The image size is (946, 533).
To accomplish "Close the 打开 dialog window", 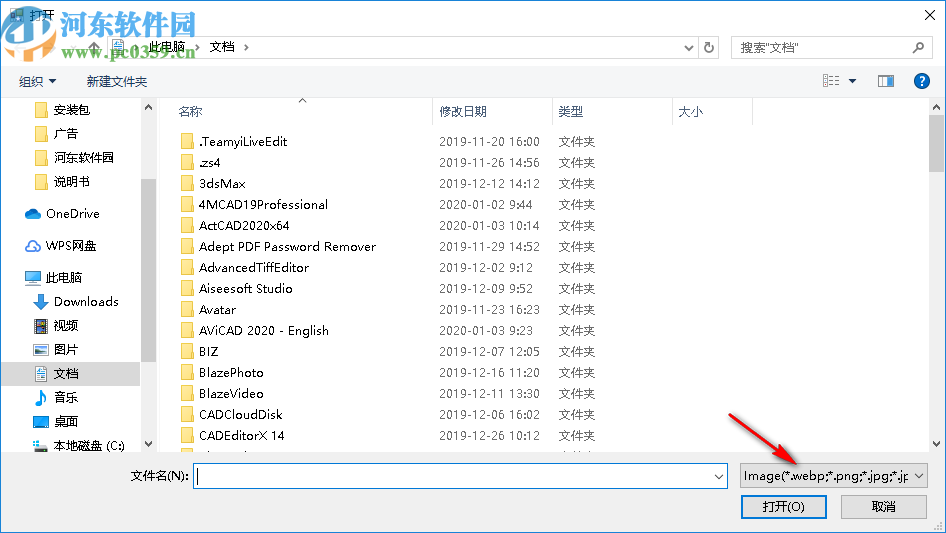I will (930, 15).
